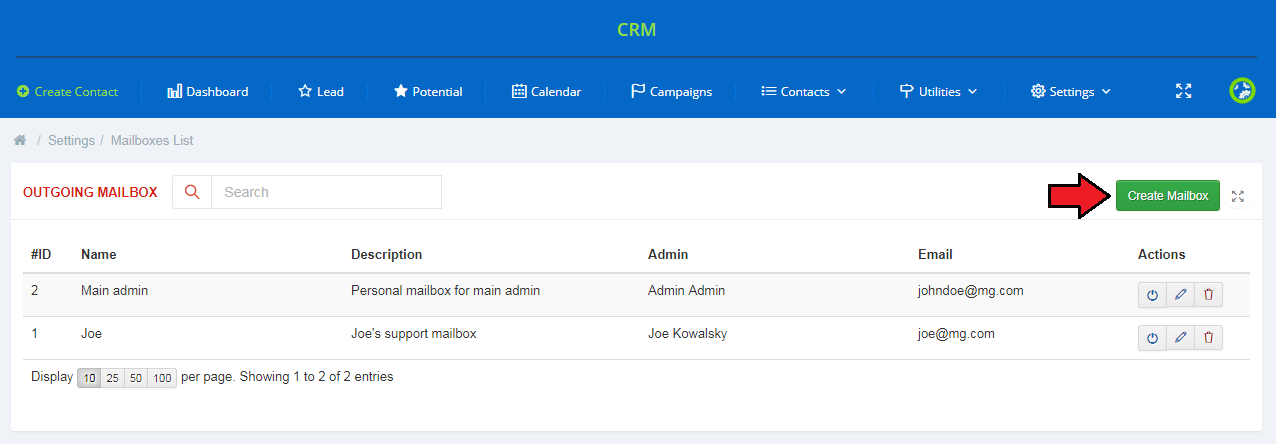This screenshot has width=1276, height=444.
Task: Go to the Lead section
Action: point(321,91)
